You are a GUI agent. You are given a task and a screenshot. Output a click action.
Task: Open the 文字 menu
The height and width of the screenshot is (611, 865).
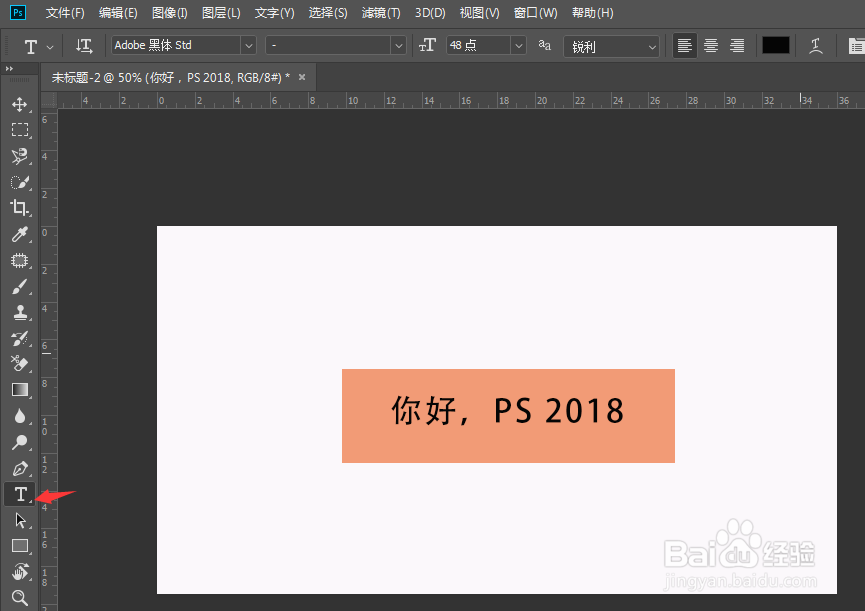click(x=274, y=13)
